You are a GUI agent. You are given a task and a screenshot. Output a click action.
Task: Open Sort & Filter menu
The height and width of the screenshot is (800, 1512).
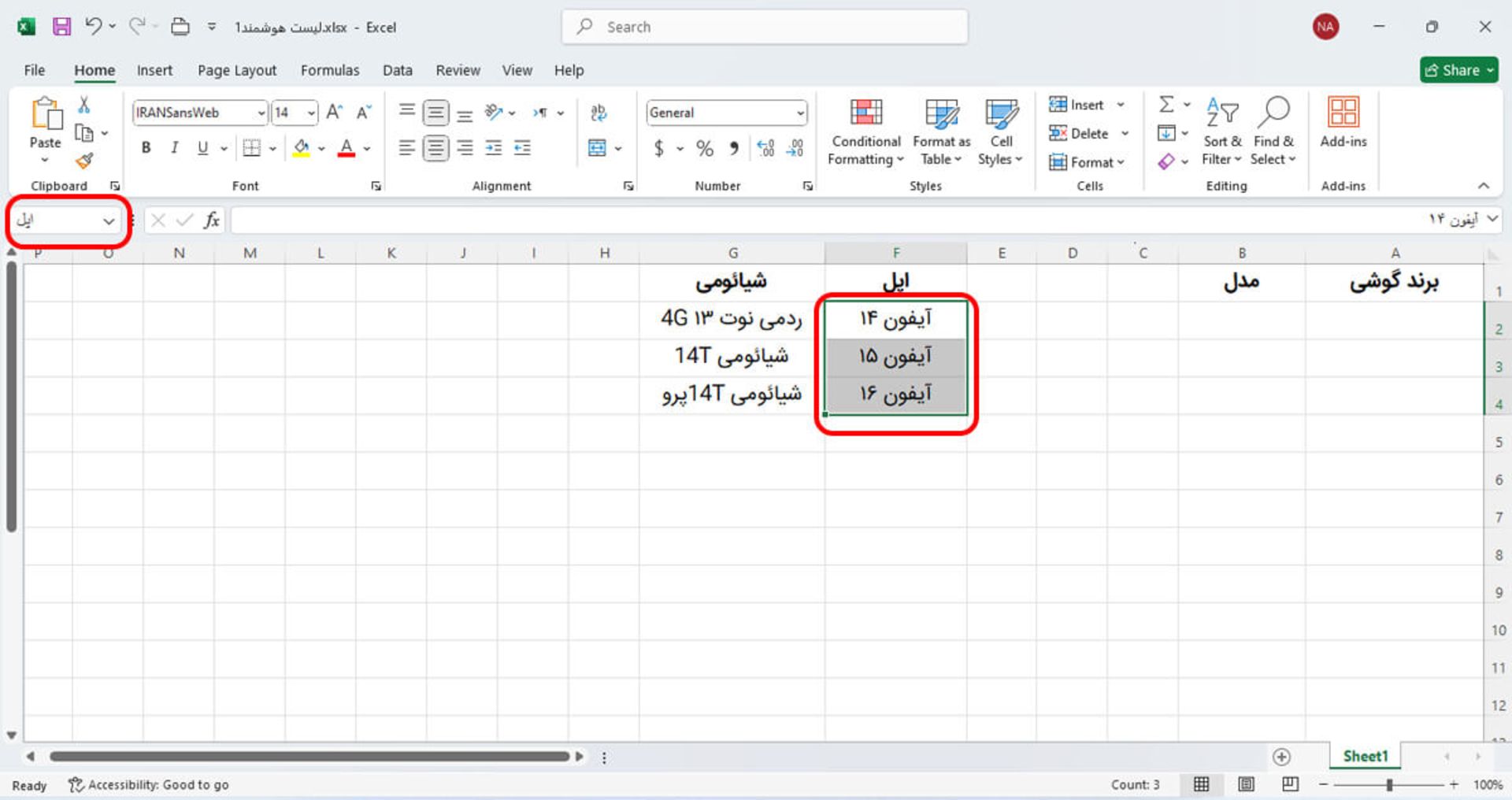[x=1222, y=131]
